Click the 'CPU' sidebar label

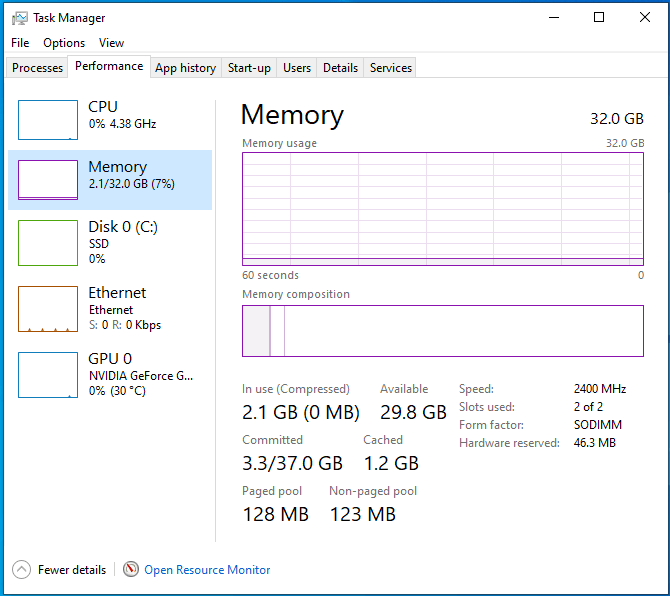coord(103,107)
